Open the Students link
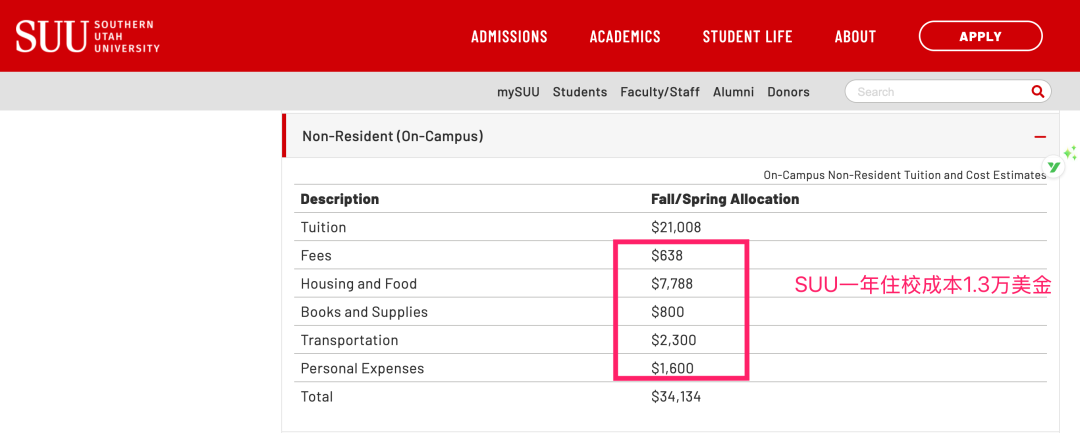Screen dimensions: 1080x433 (580, 92)
